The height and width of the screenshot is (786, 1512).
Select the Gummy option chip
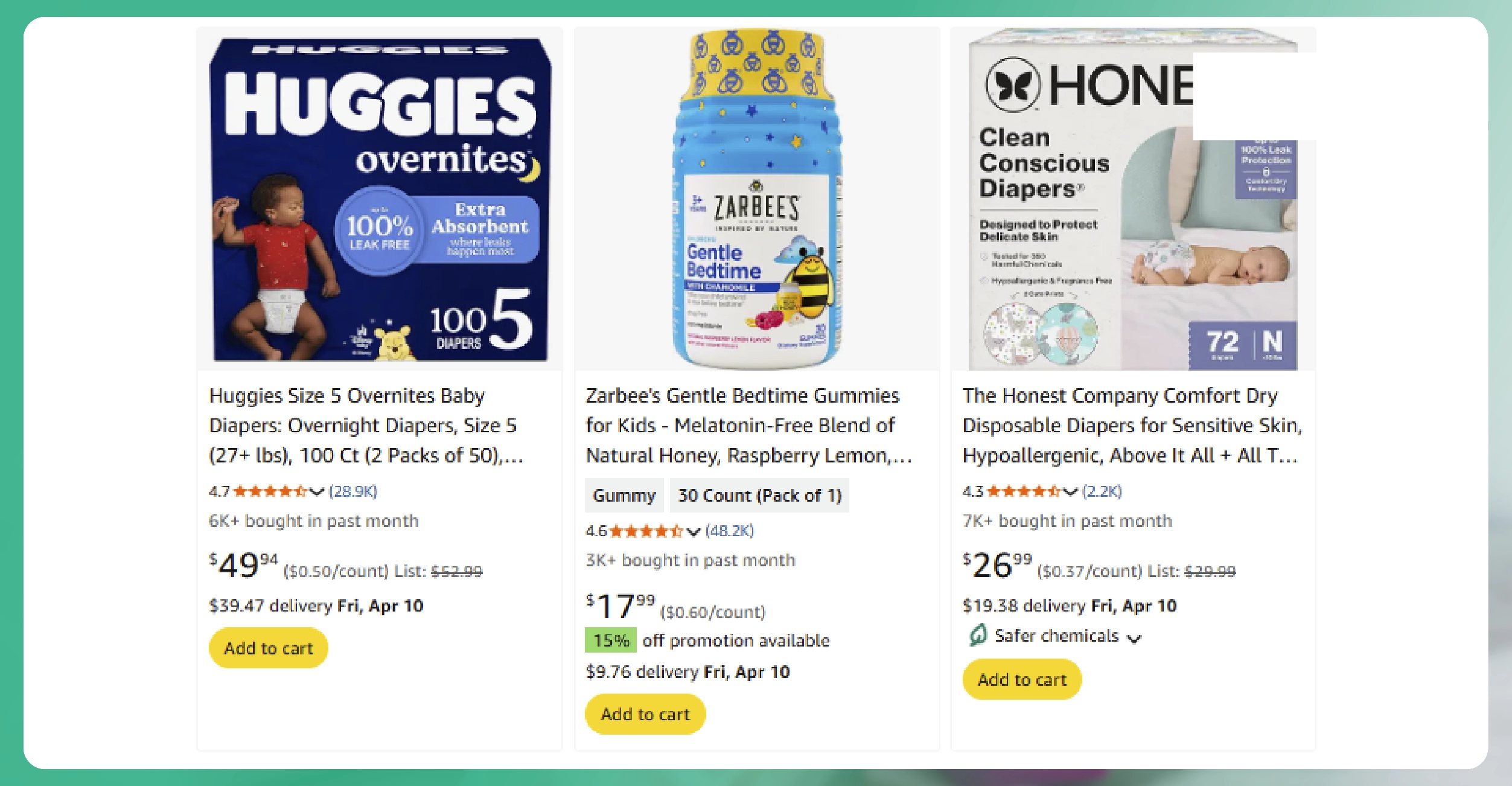(624, 496)
